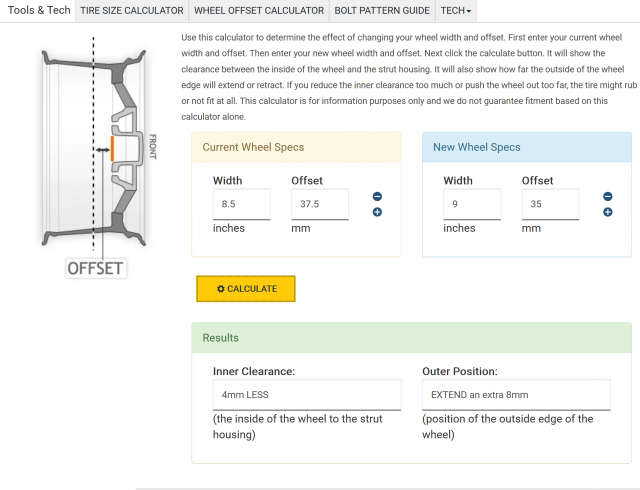Select the Inner Clearance result box
640x490 pixels.
(306, 394)
